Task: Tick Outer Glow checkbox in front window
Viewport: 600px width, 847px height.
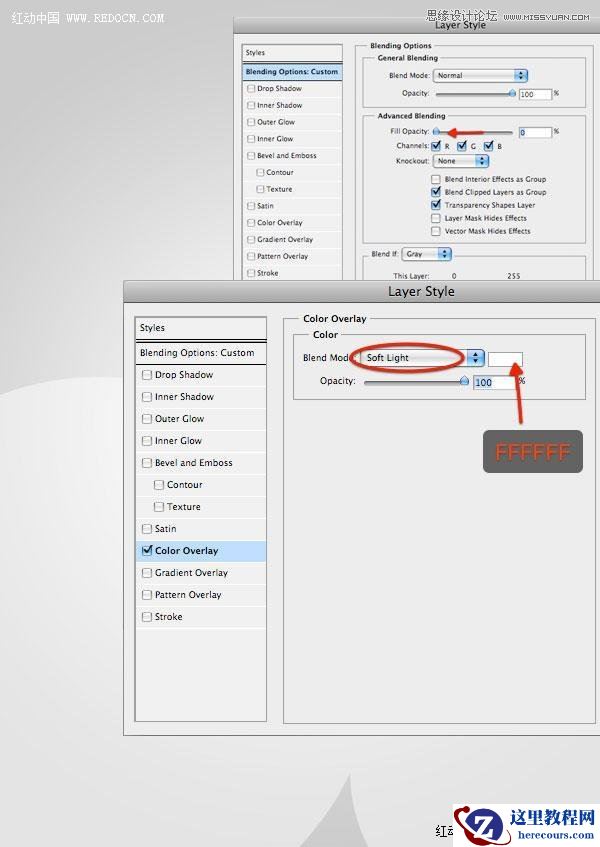Action: coord(146,419)
